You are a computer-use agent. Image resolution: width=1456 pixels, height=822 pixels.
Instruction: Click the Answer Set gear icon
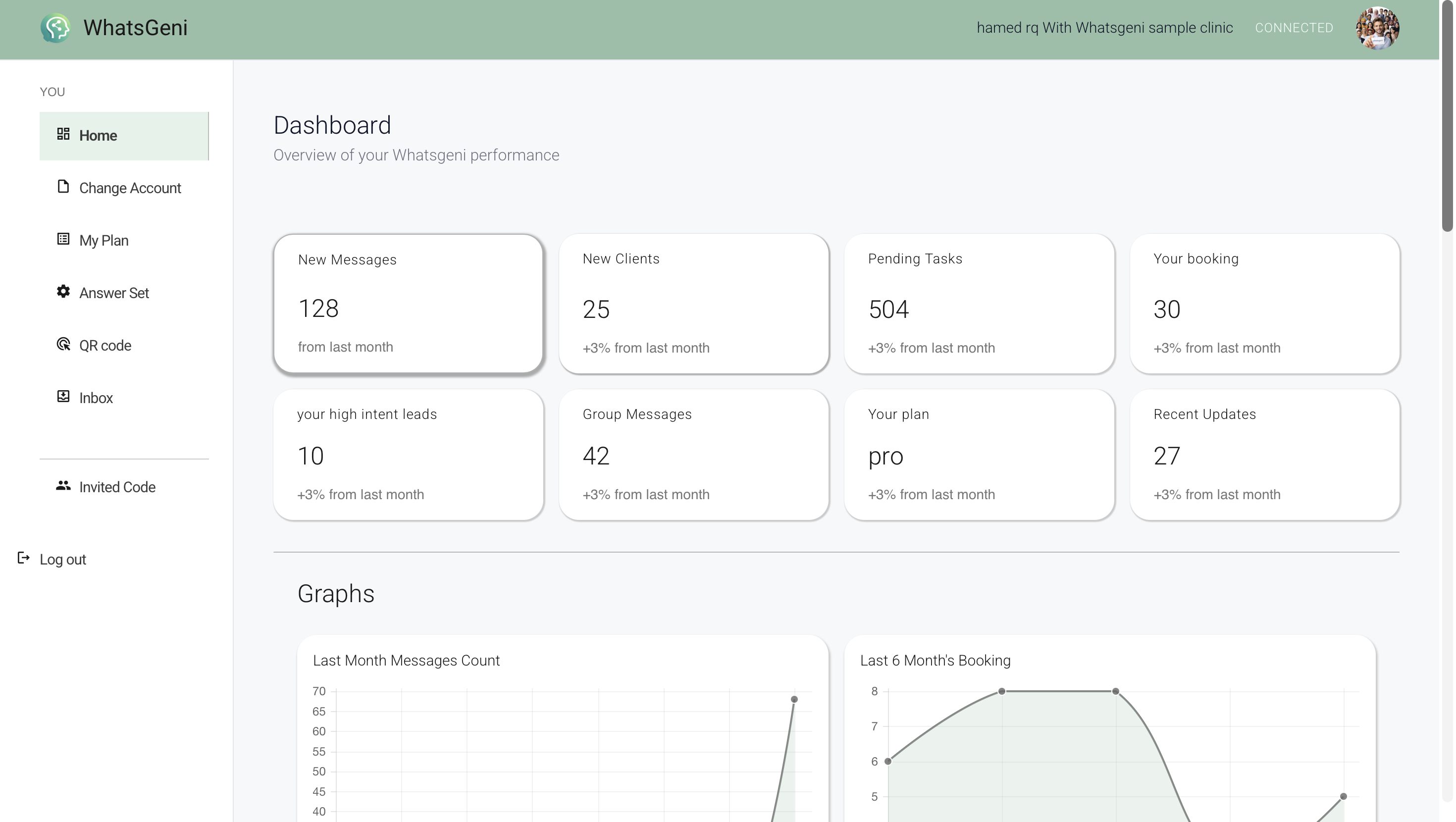point(63,292)
